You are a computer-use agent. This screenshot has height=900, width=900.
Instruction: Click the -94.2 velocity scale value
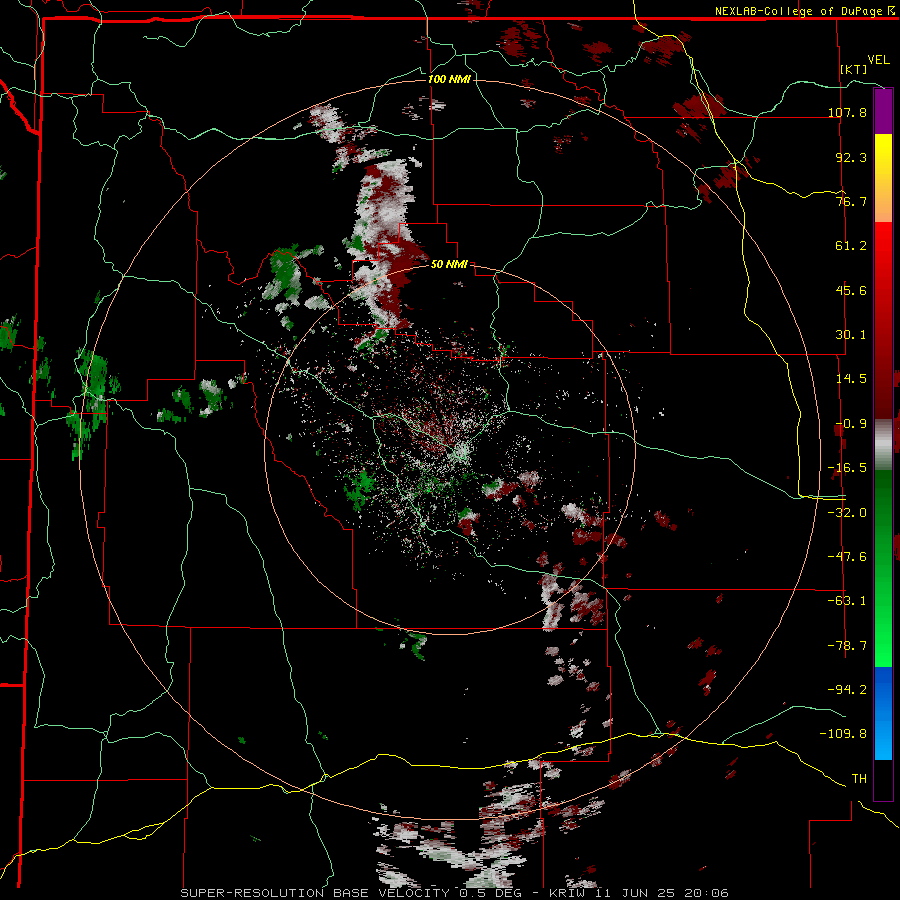tap(847, 689)
